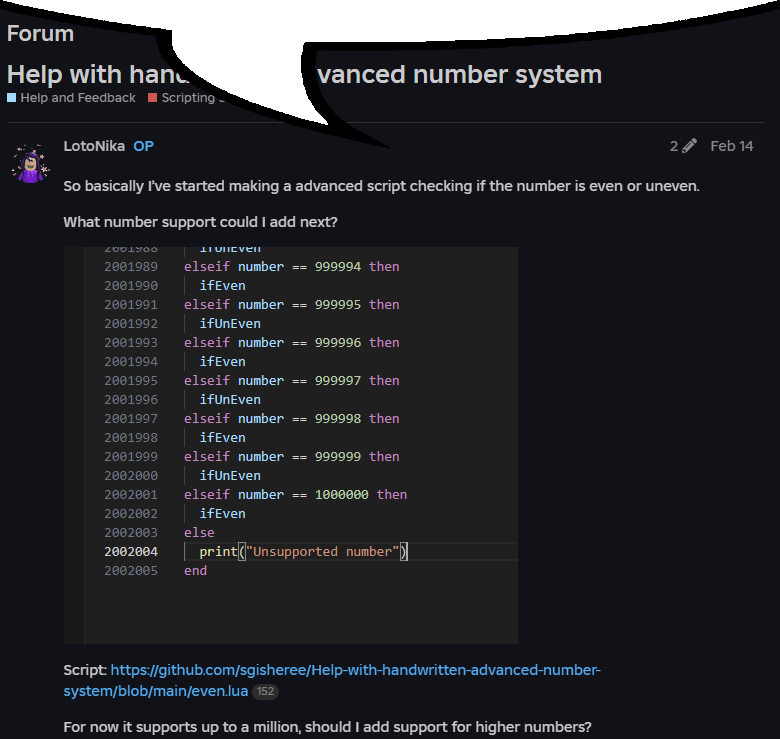Click the red Scripting category square

point(153,98)
